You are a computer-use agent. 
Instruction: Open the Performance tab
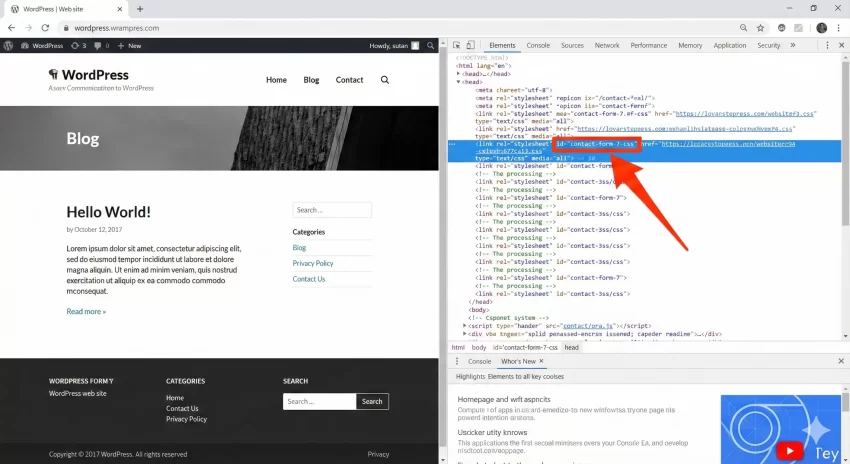(x=648, y=46)
